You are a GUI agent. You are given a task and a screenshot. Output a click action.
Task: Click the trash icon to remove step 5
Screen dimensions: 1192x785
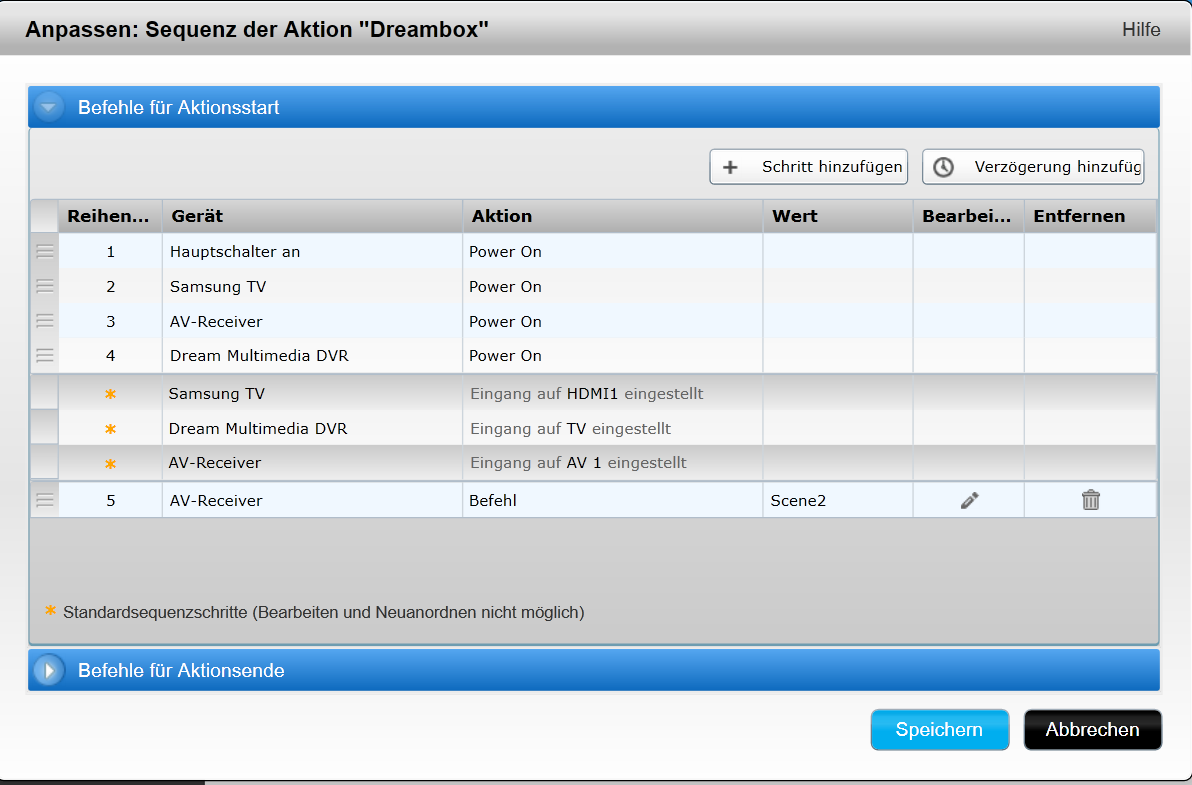[x=1090, y=500]
